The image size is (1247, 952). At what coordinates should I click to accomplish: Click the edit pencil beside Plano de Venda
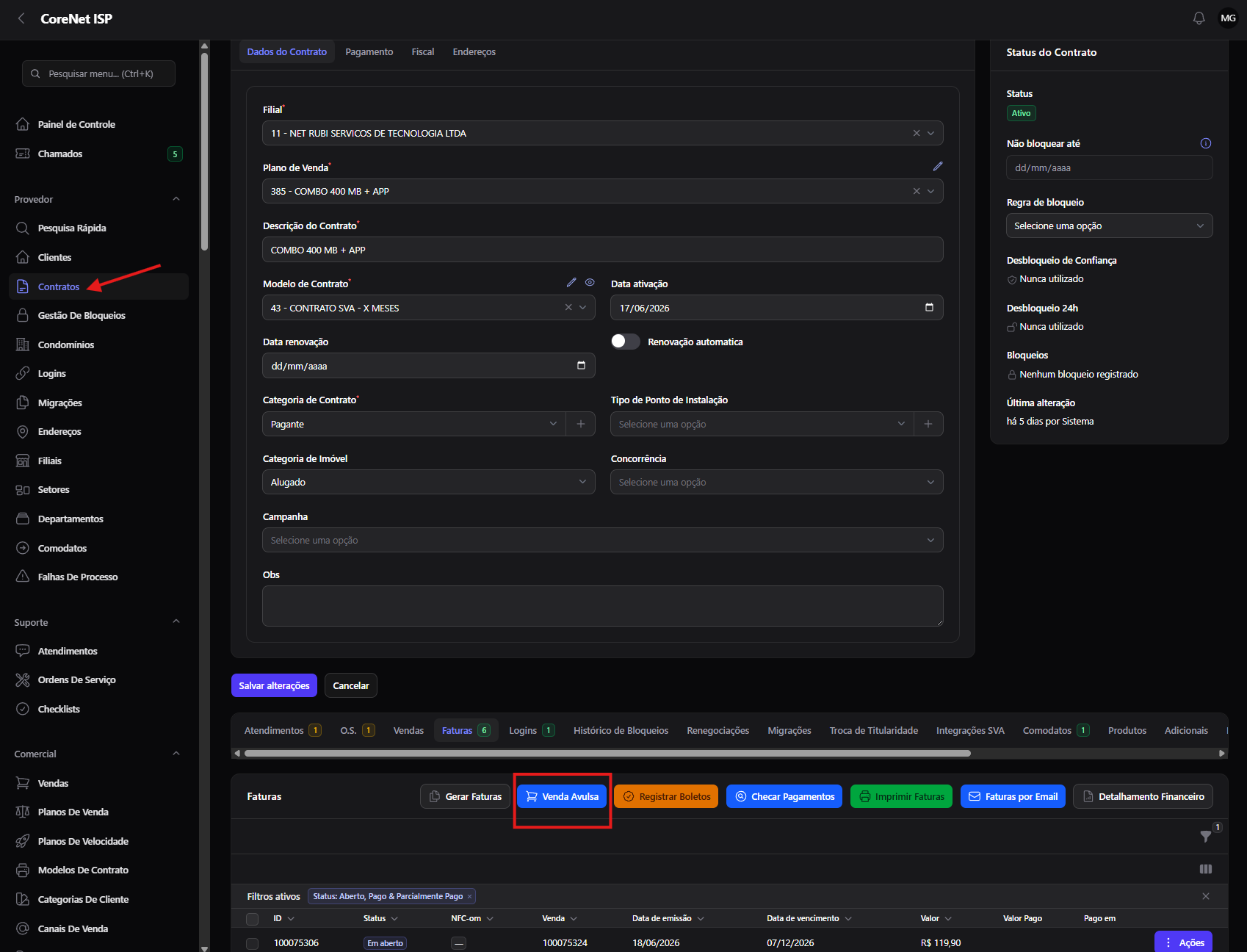tap(938, 167)
